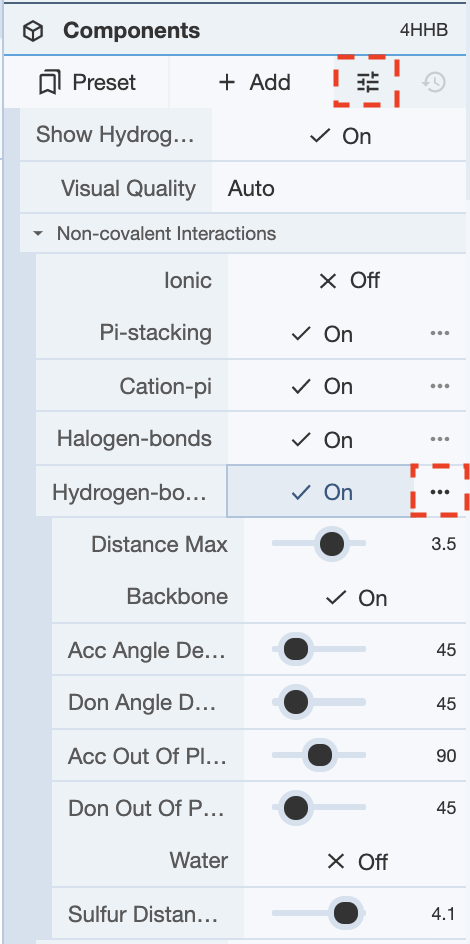Screen dimensions: 470x944
Task: Toggle Show Hydrogens On
Action: [x=339, y=135]
